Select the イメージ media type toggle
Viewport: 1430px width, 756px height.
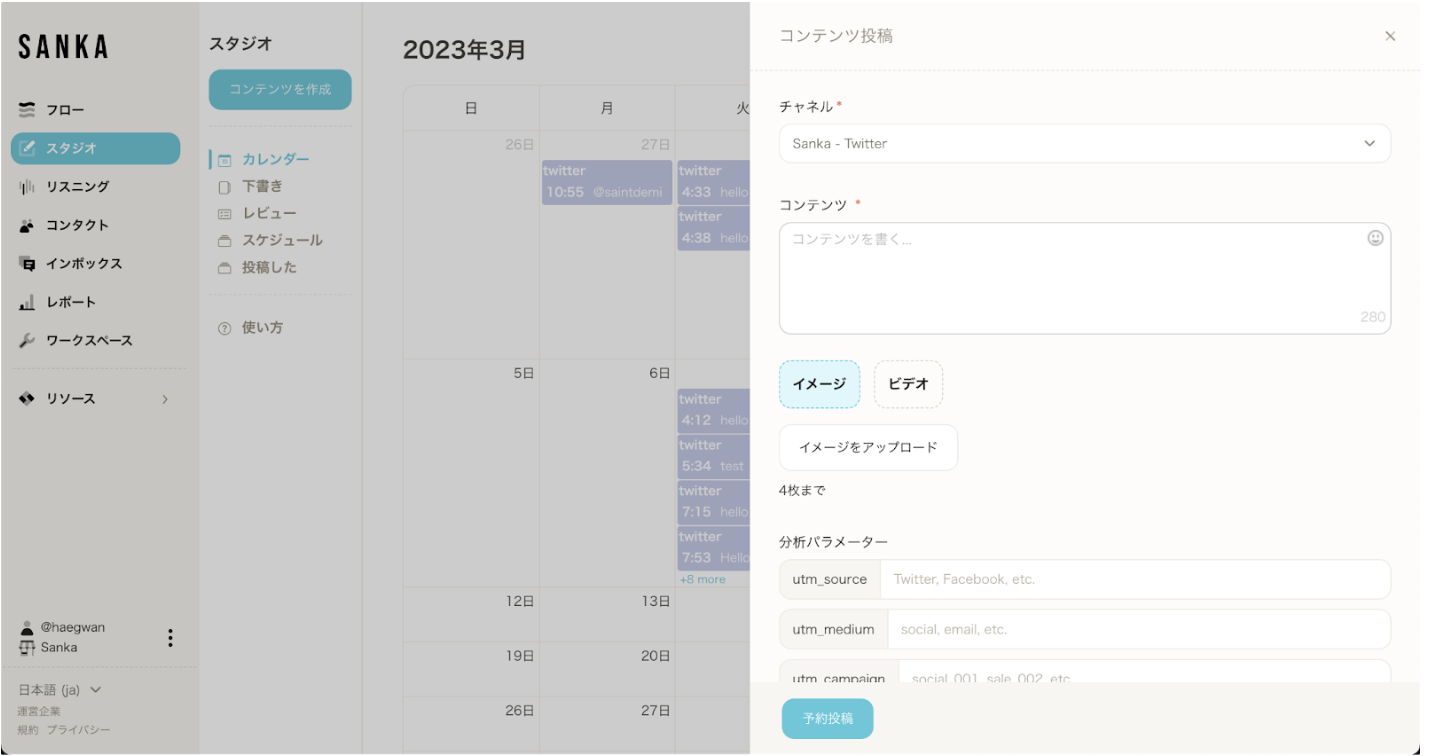click(819, 384)
